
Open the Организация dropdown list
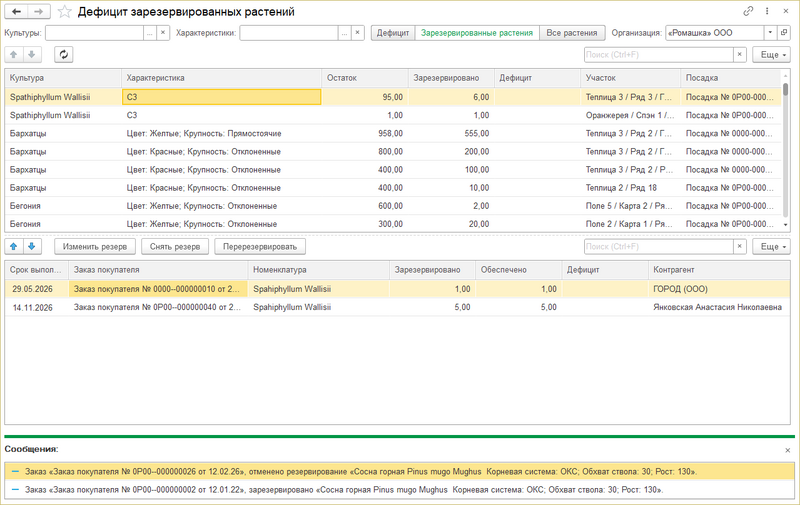coord(770,33)
